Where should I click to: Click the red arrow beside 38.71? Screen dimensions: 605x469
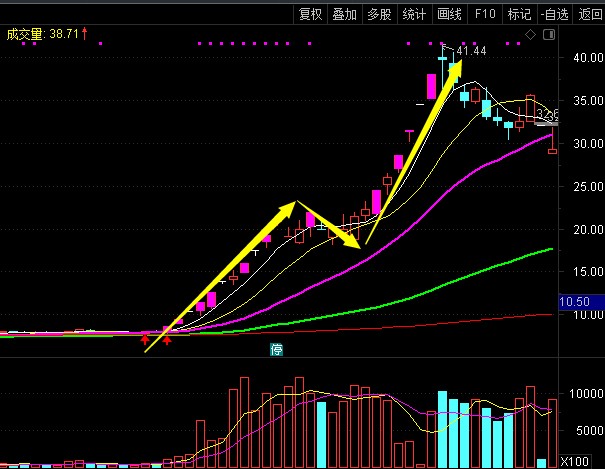(86, 34)
